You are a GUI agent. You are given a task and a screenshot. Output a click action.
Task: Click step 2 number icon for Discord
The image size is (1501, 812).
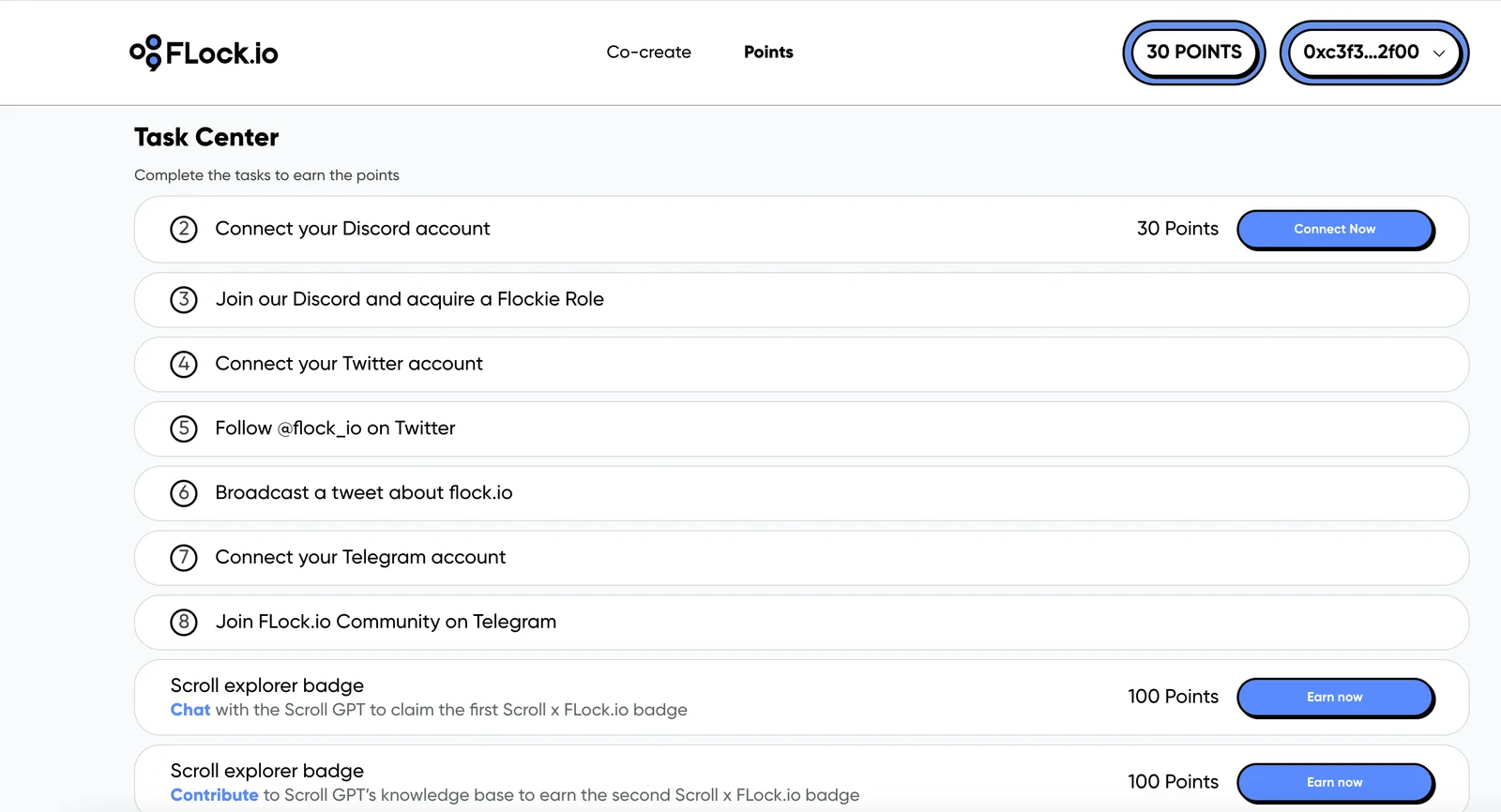[x=184, y=229]
